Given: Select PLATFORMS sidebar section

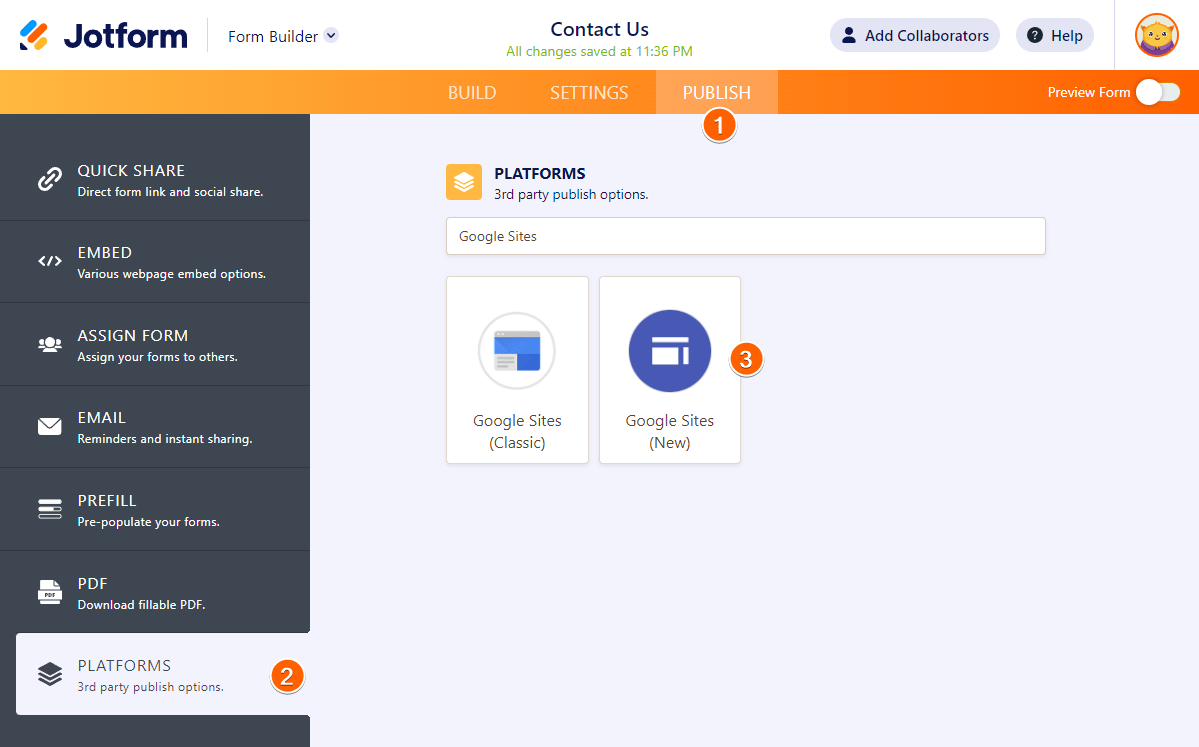Looking at the screenshot, I should (163, 674).
